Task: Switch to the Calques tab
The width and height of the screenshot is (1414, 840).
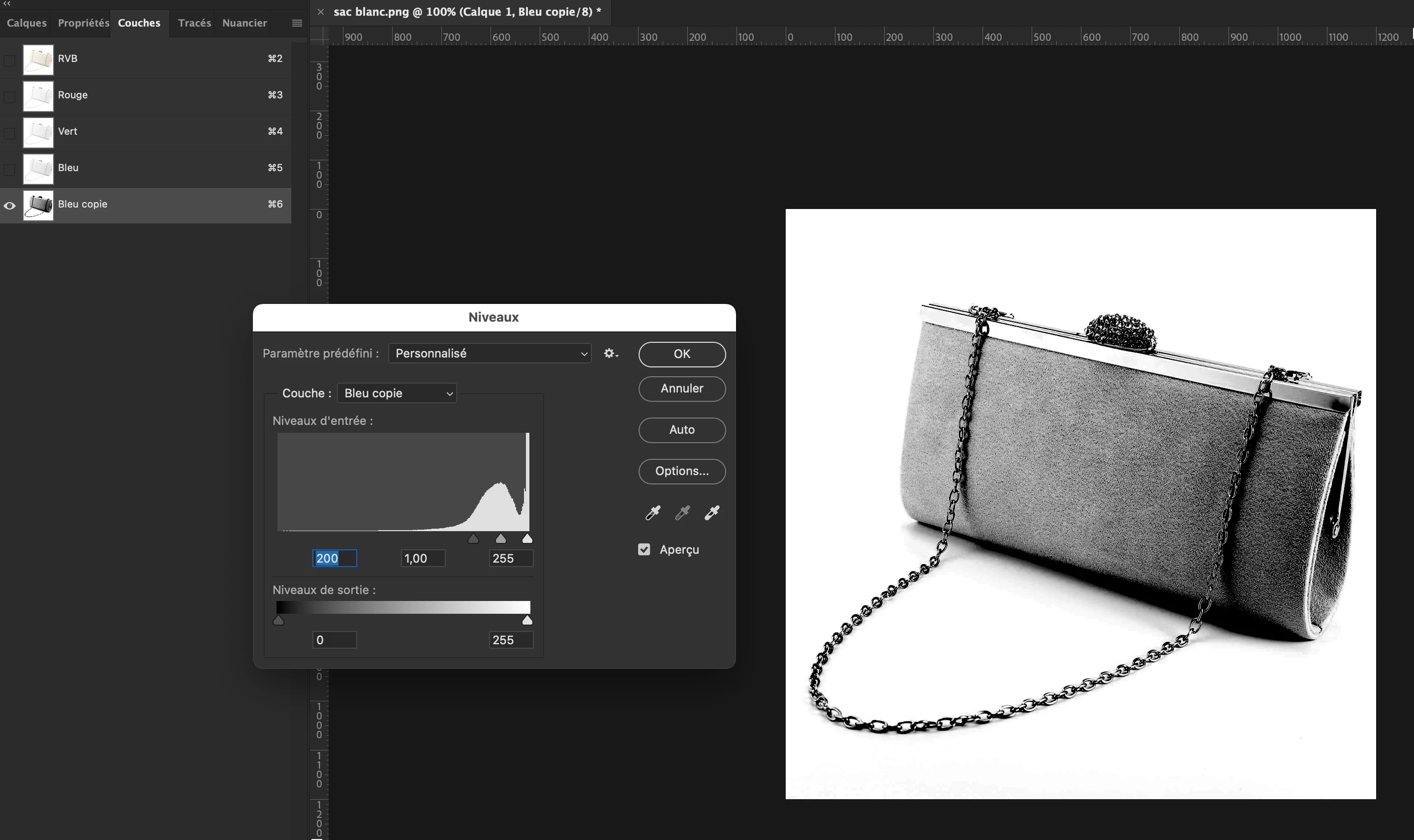Action: (27, 23)
